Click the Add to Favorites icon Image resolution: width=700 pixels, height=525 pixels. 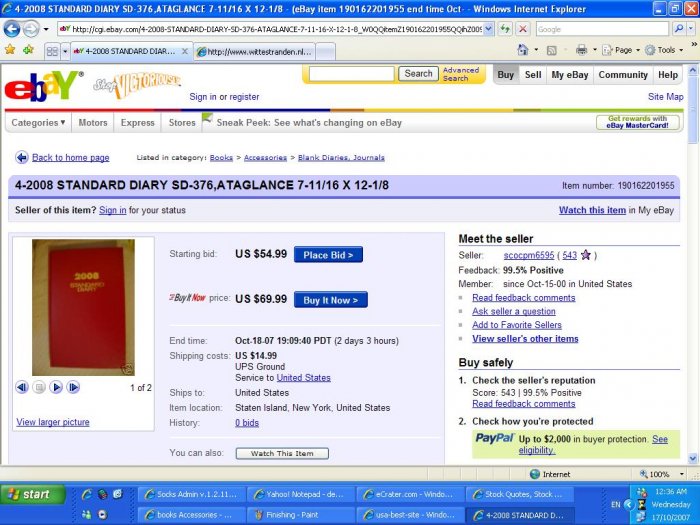tap(28, 50)
